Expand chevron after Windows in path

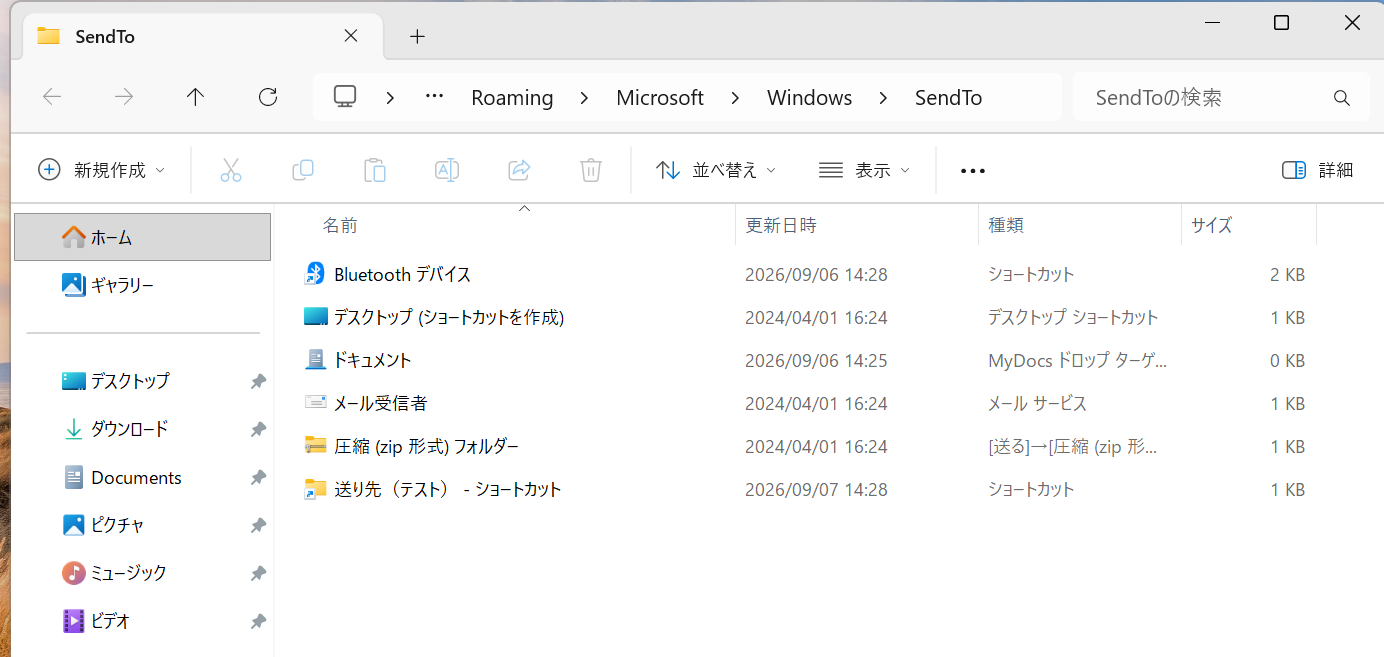[884, 98]
